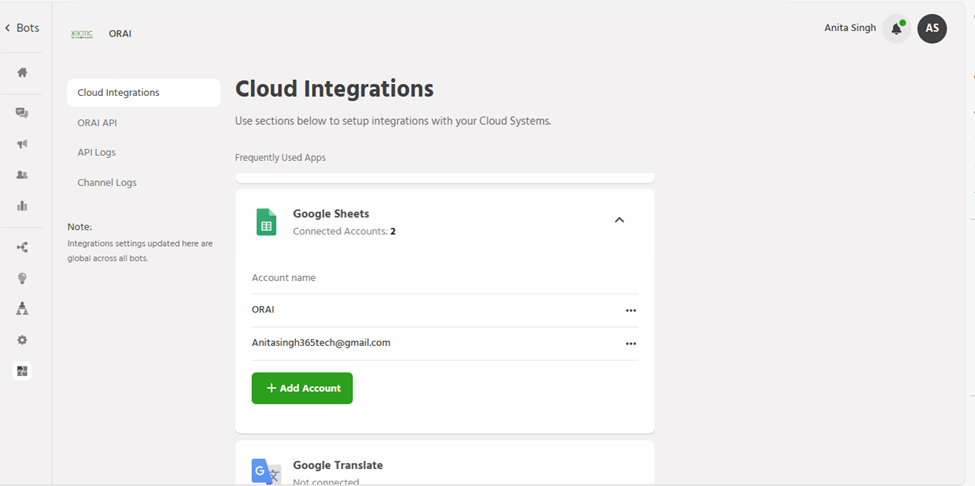Open the API Logs tab
975x486 pixels.
click(x=96, y=153)
